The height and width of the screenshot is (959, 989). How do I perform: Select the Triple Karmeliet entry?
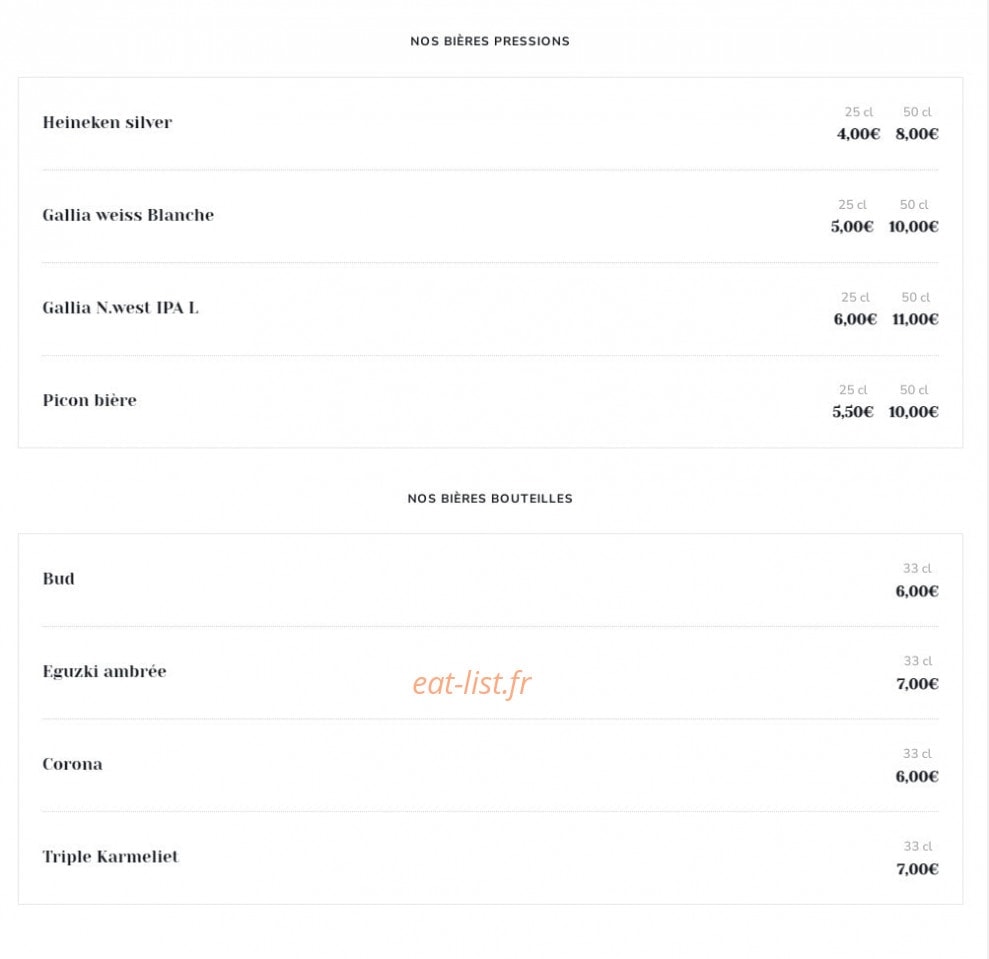(110, 857)
